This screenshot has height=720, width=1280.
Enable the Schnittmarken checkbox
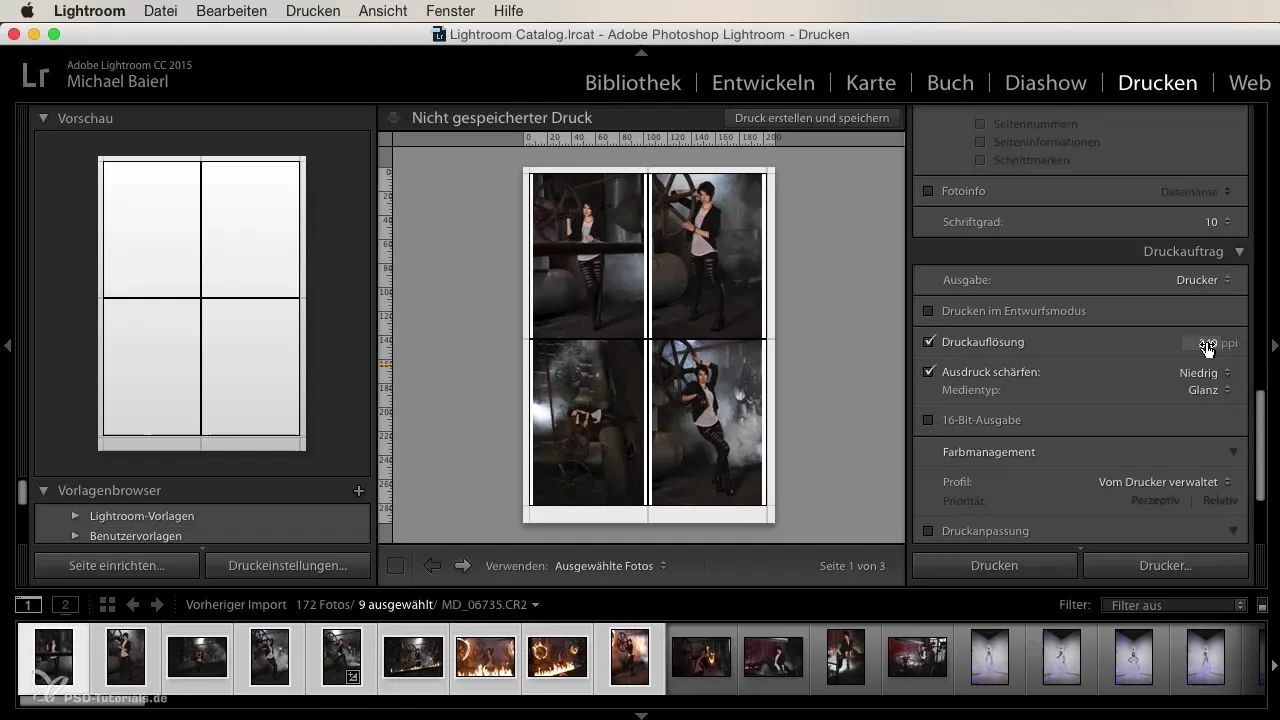click(x=980, y=160)
